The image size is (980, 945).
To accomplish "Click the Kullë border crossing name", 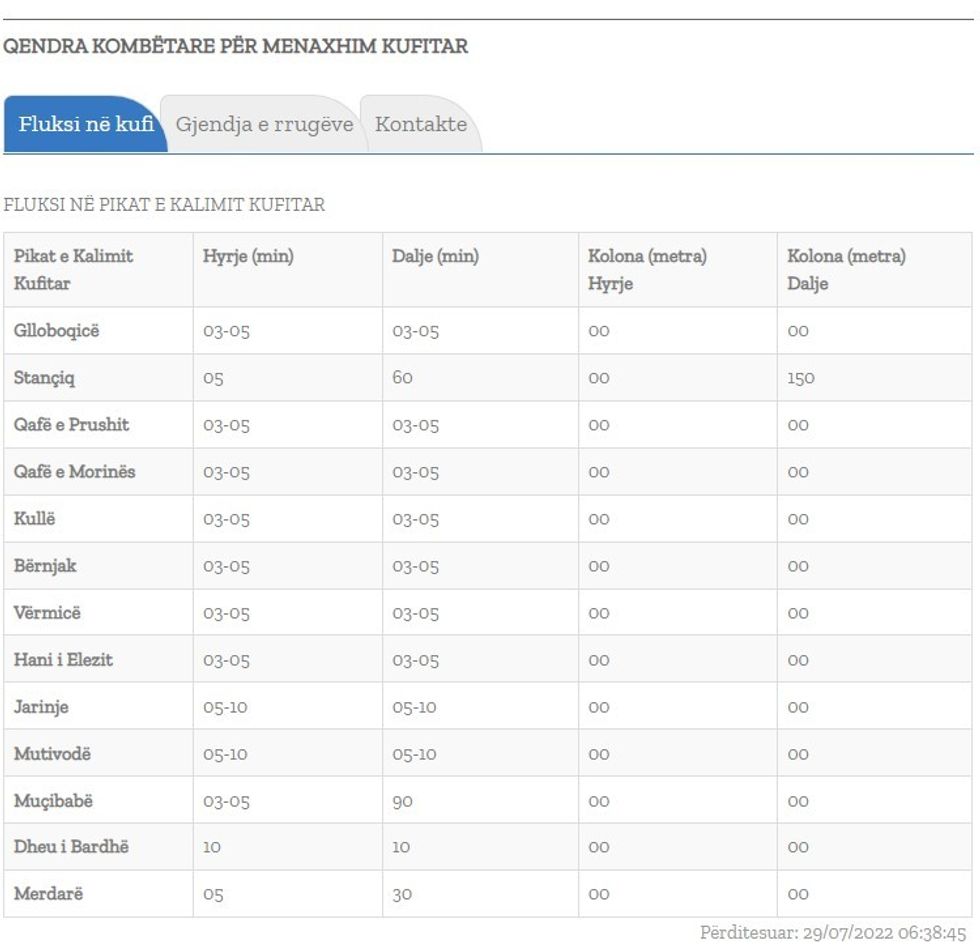I will 34,519.
